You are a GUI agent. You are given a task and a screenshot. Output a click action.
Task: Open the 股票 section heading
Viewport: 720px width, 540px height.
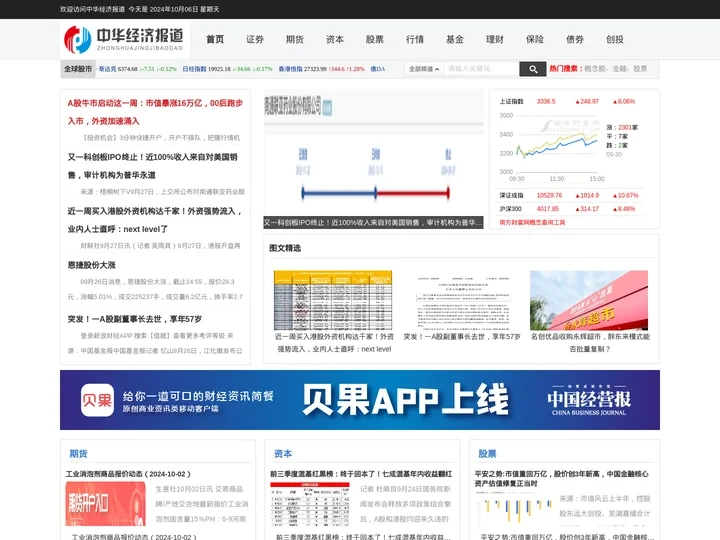point(487,454)
